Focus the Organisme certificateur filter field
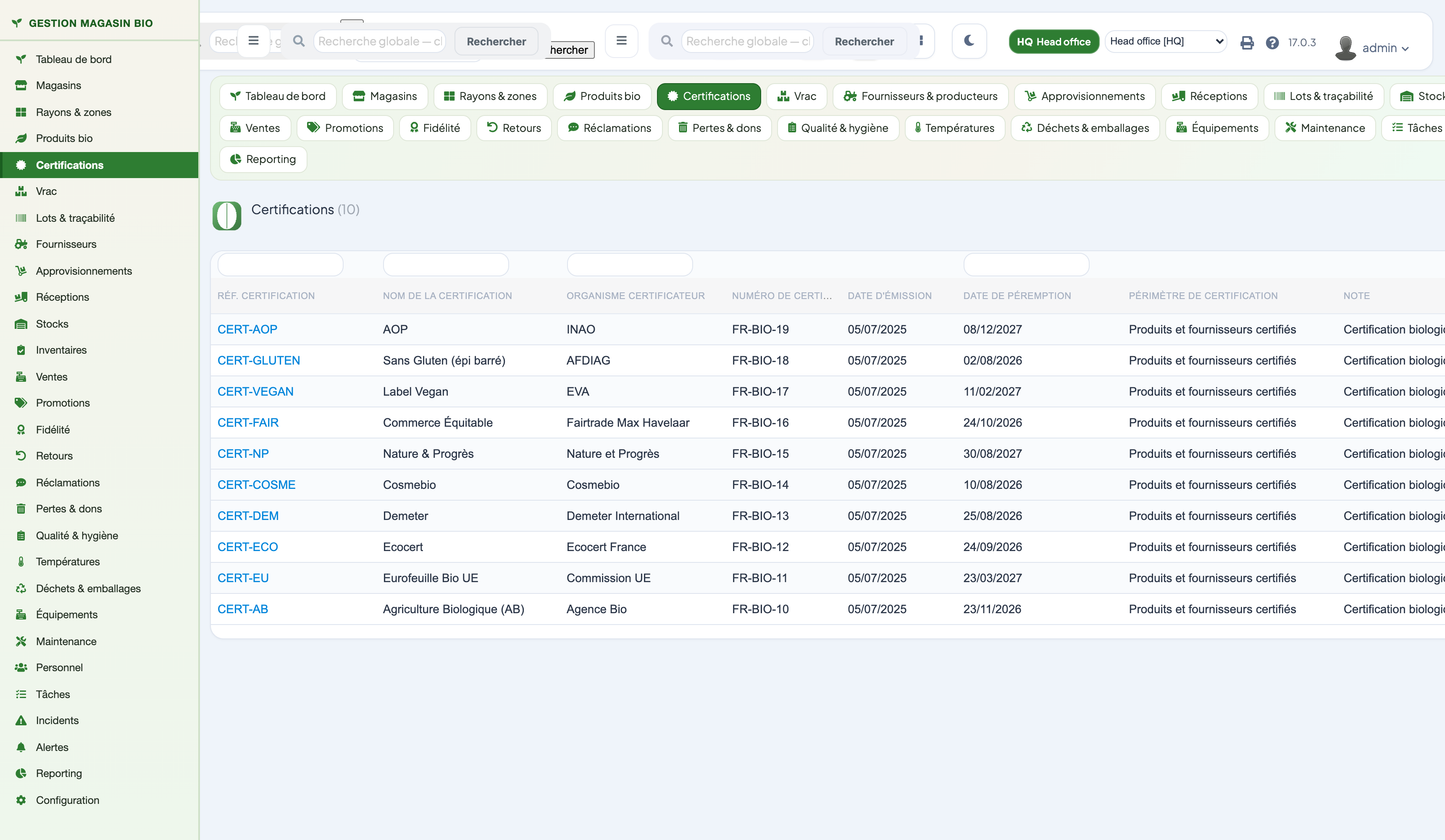Viewport: 1445px width, 840px height. click(630, 265)
